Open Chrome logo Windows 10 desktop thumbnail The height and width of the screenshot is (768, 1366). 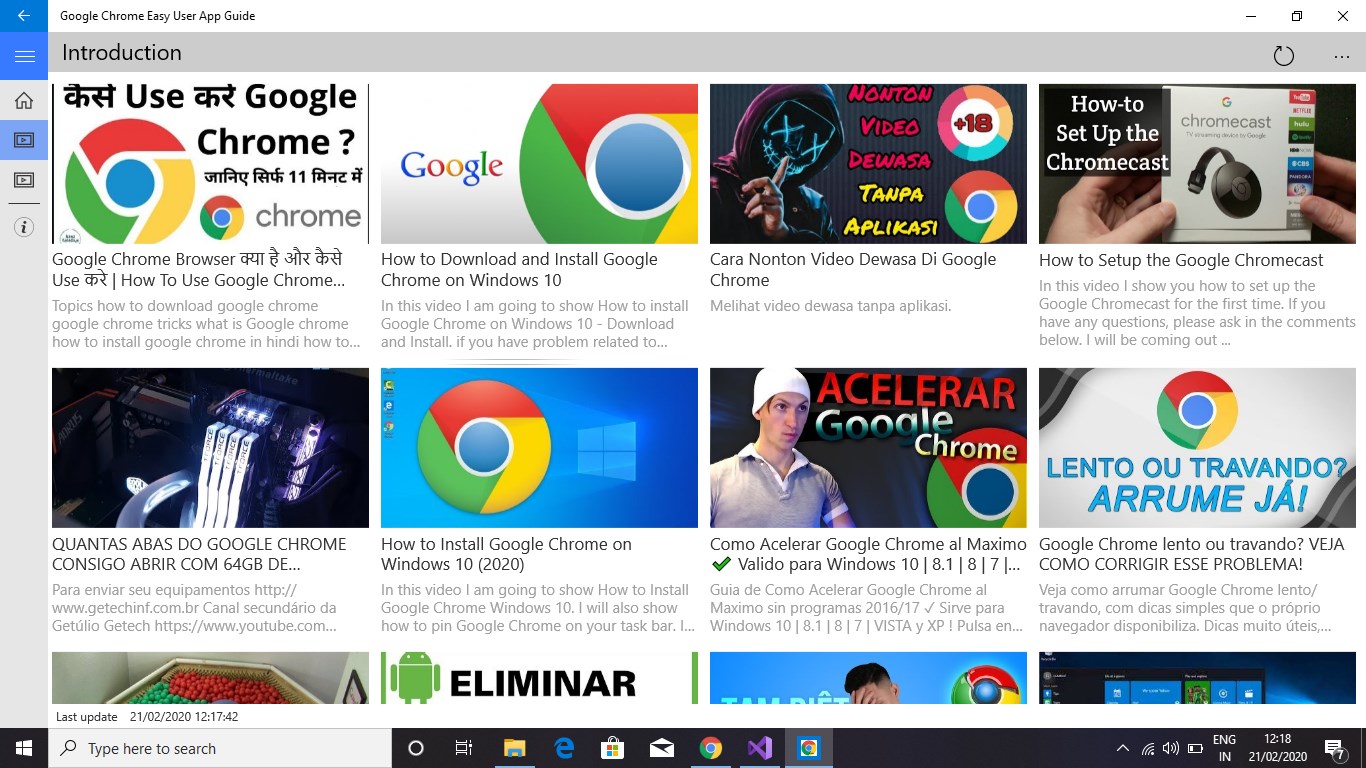tap(539, 448)
